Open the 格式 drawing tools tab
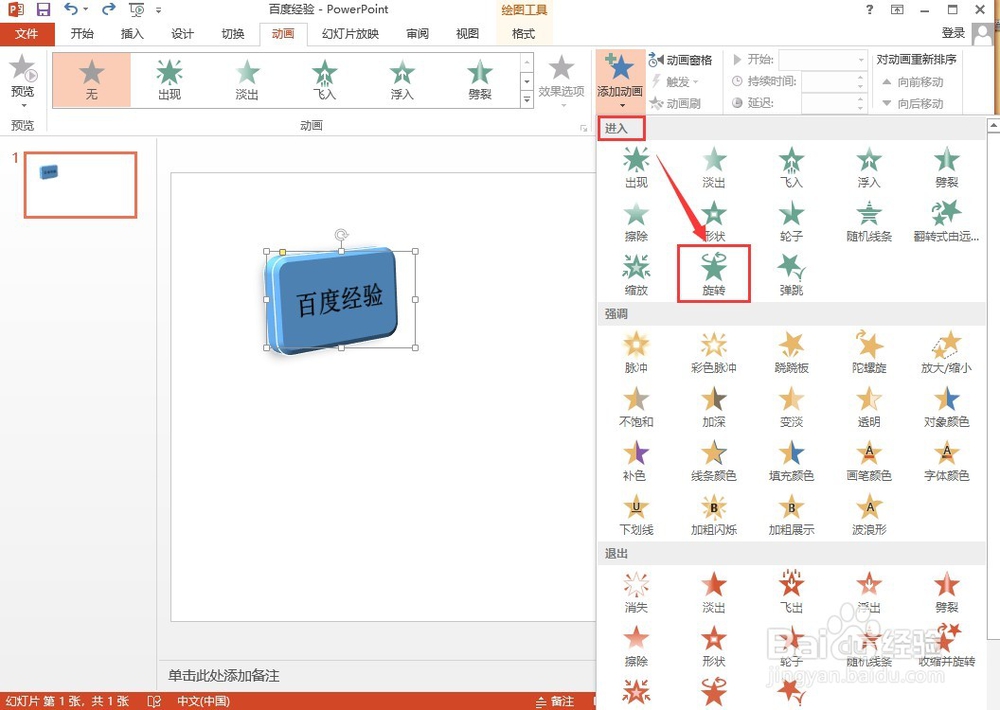1000x710 pixels. coord(523,34)
